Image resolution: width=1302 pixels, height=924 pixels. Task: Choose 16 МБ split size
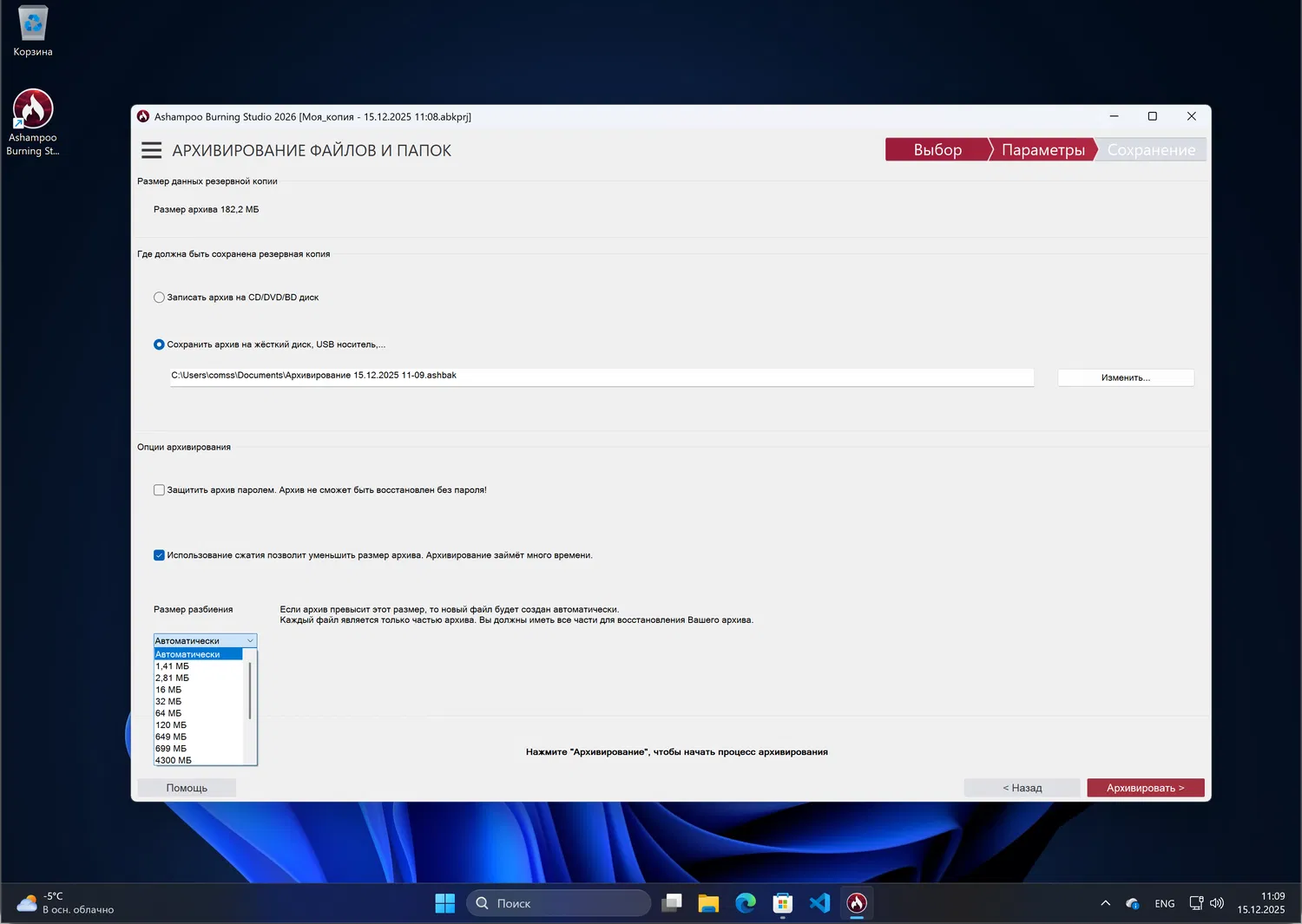[x=198, y=690]
